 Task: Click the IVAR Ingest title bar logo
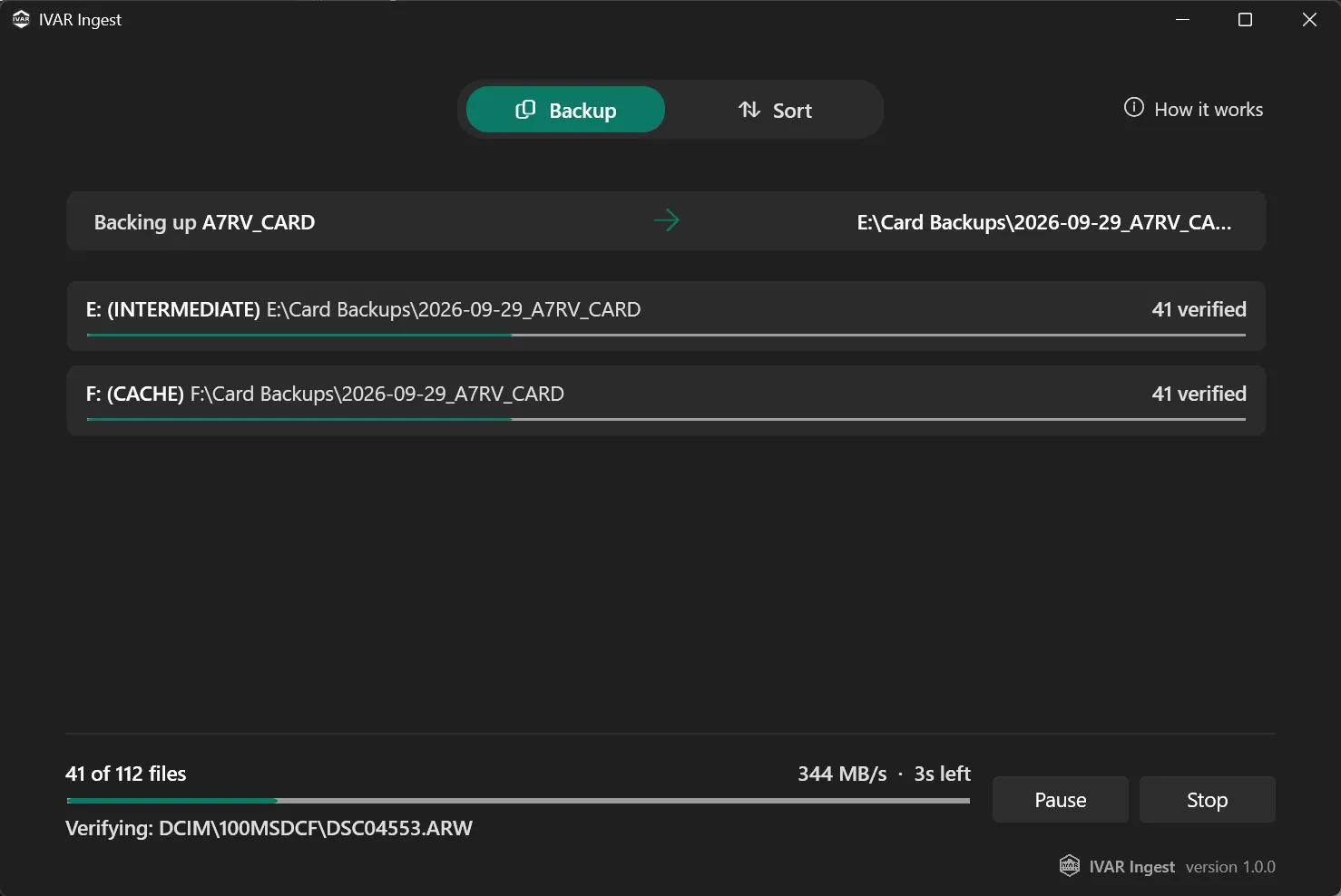(x=21, y=19)
